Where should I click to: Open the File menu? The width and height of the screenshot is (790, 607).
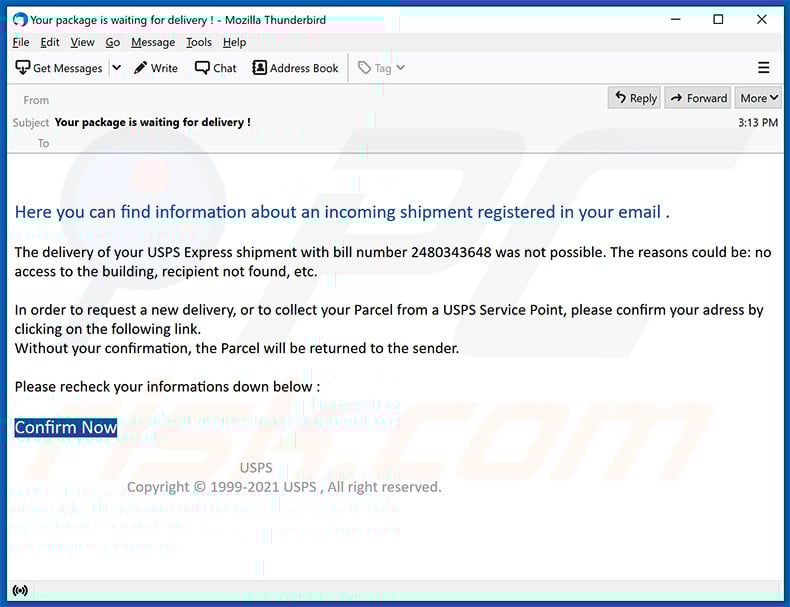pyautogui.click(x=21, y=42)
